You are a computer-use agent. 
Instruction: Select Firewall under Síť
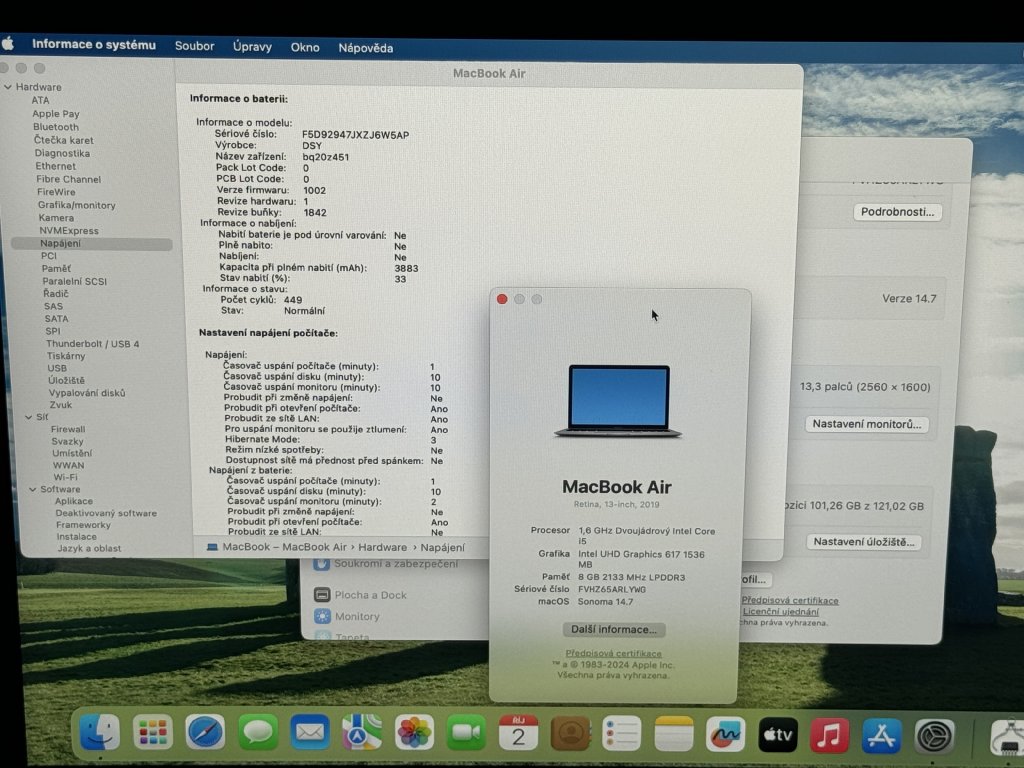point(68,429)
